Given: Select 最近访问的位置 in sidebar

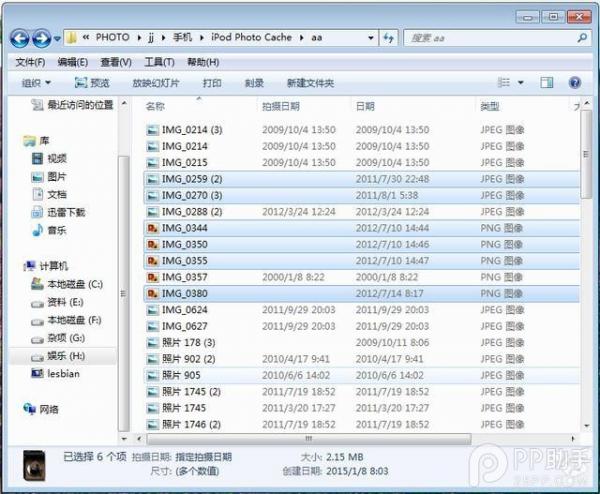Looking at the screenshot, I should (73, 105).
